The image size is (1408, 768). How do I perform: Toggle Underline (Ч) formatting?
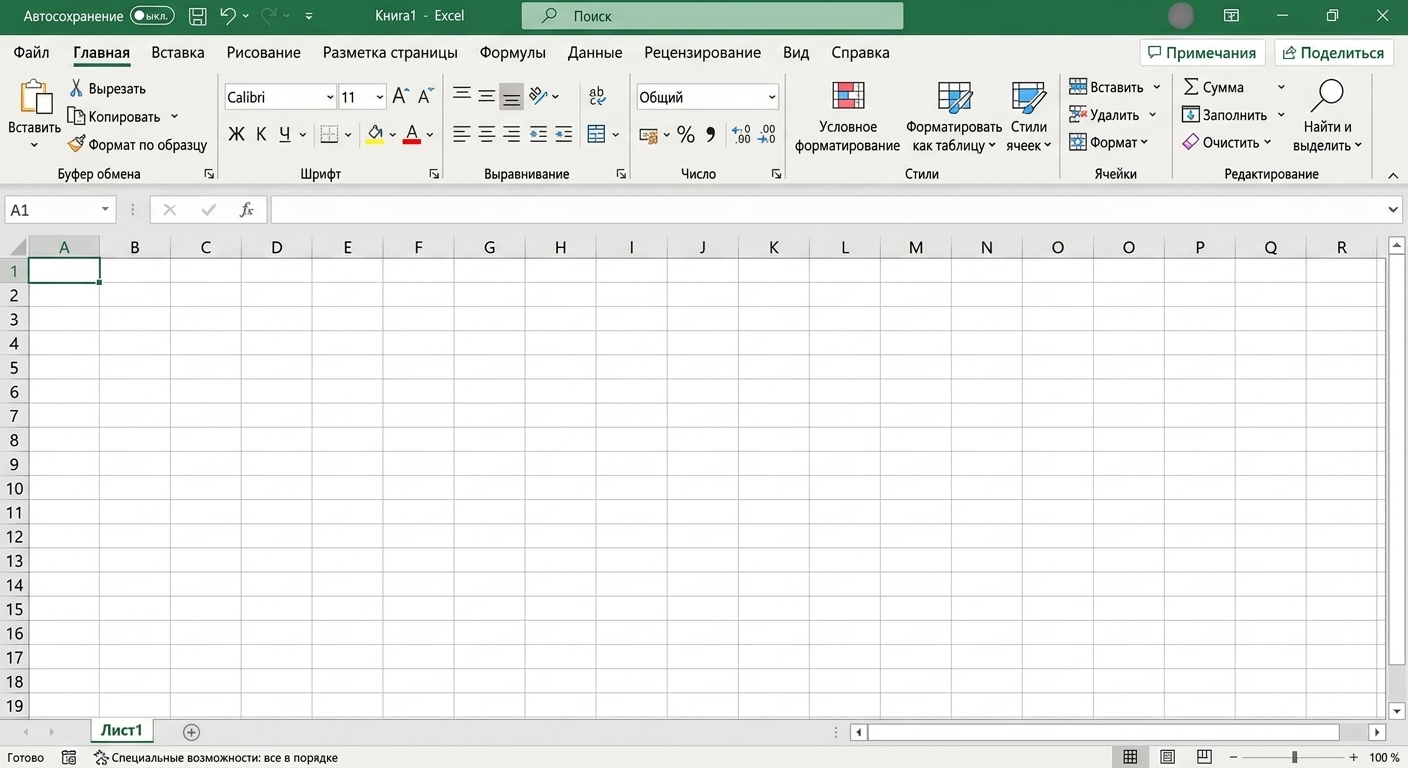(x=285, y=134)
